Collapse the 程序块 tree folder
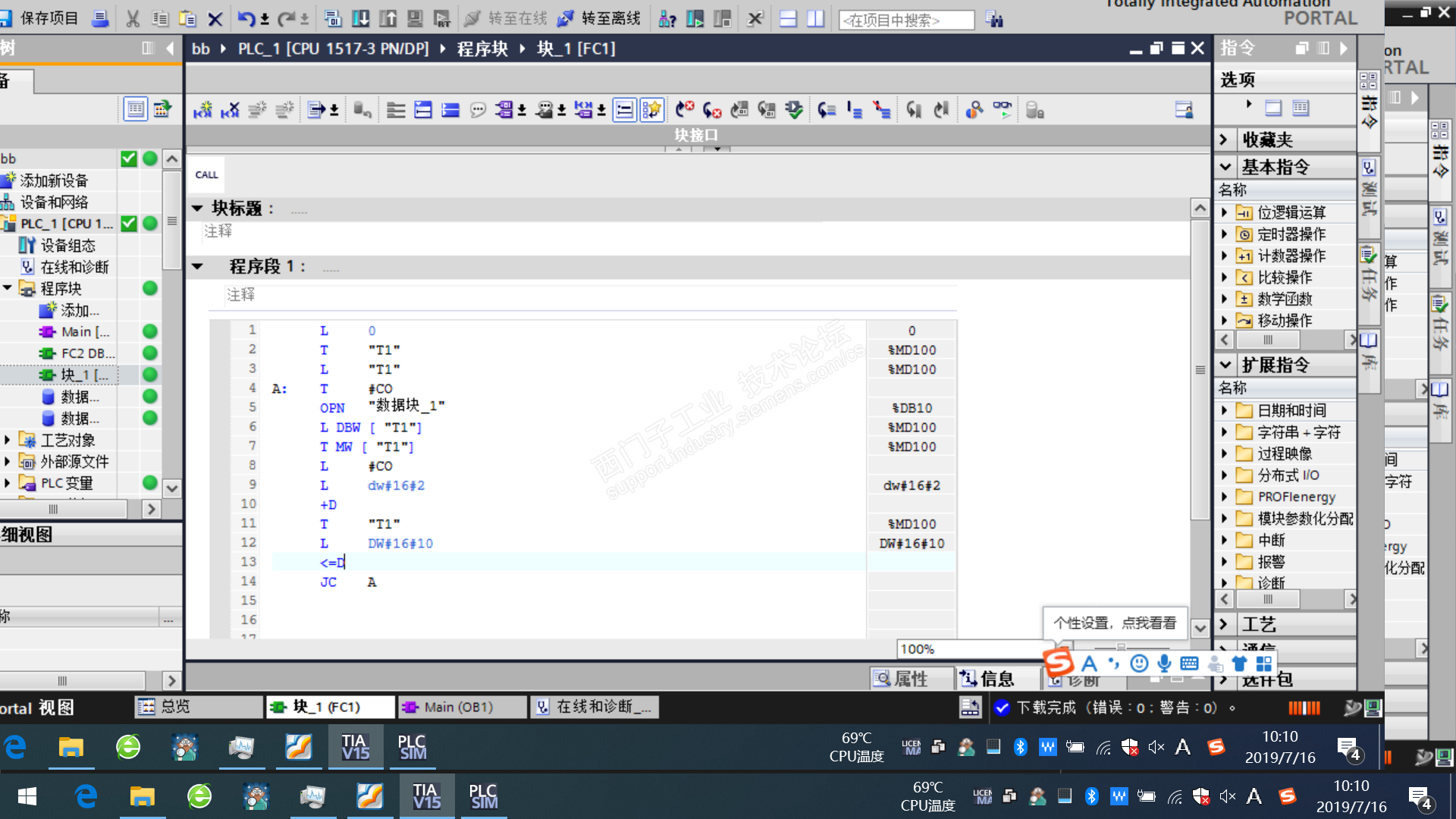The image size is (1456, 819). pos(8,288)
